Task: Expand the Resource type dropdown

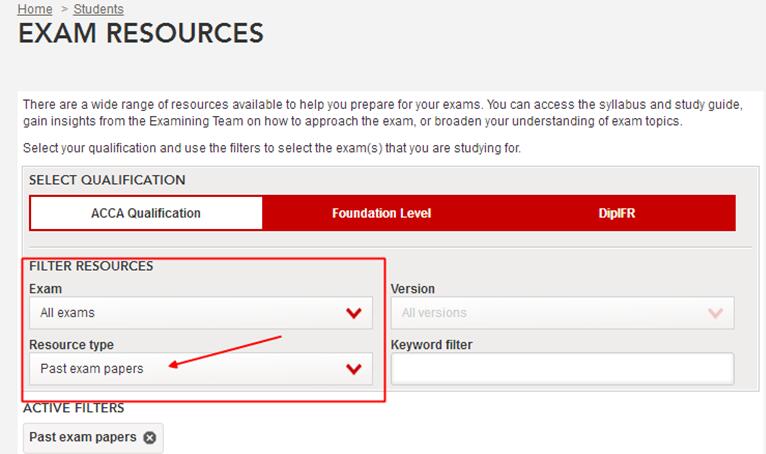Action: click(x=200, y=369)
